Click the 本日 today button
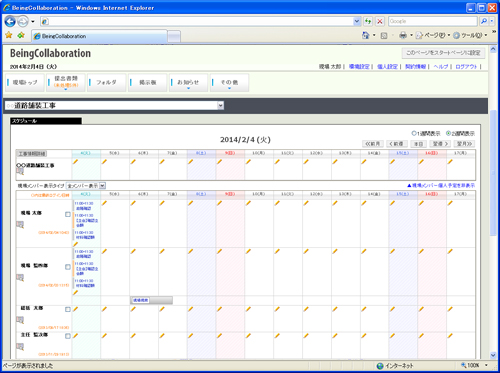Image resolution: width=500 pixels, height=373 pixels. coord(418,144)
